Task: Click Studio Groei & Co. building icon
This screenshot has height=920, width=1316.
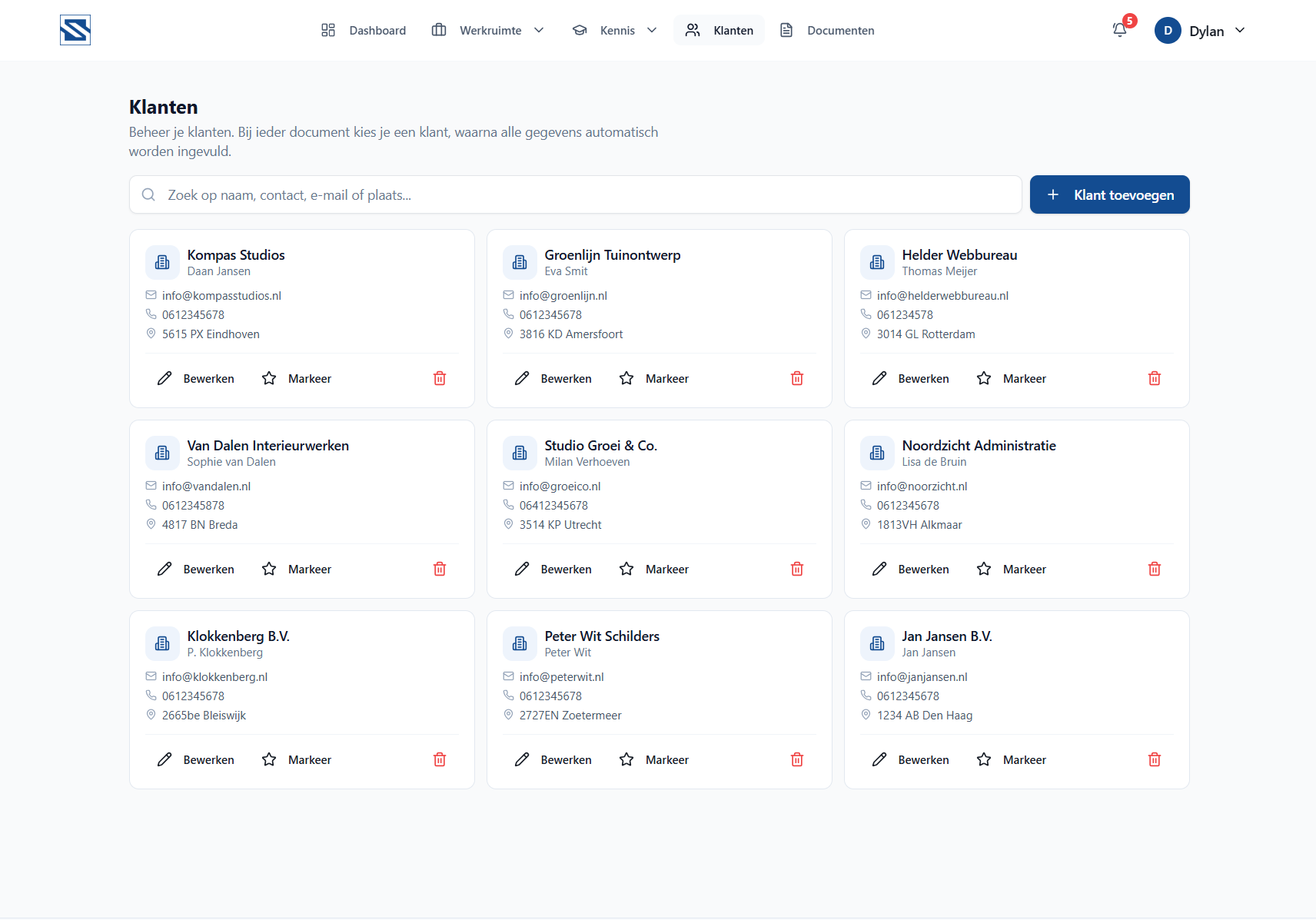Action: (520, 453)
